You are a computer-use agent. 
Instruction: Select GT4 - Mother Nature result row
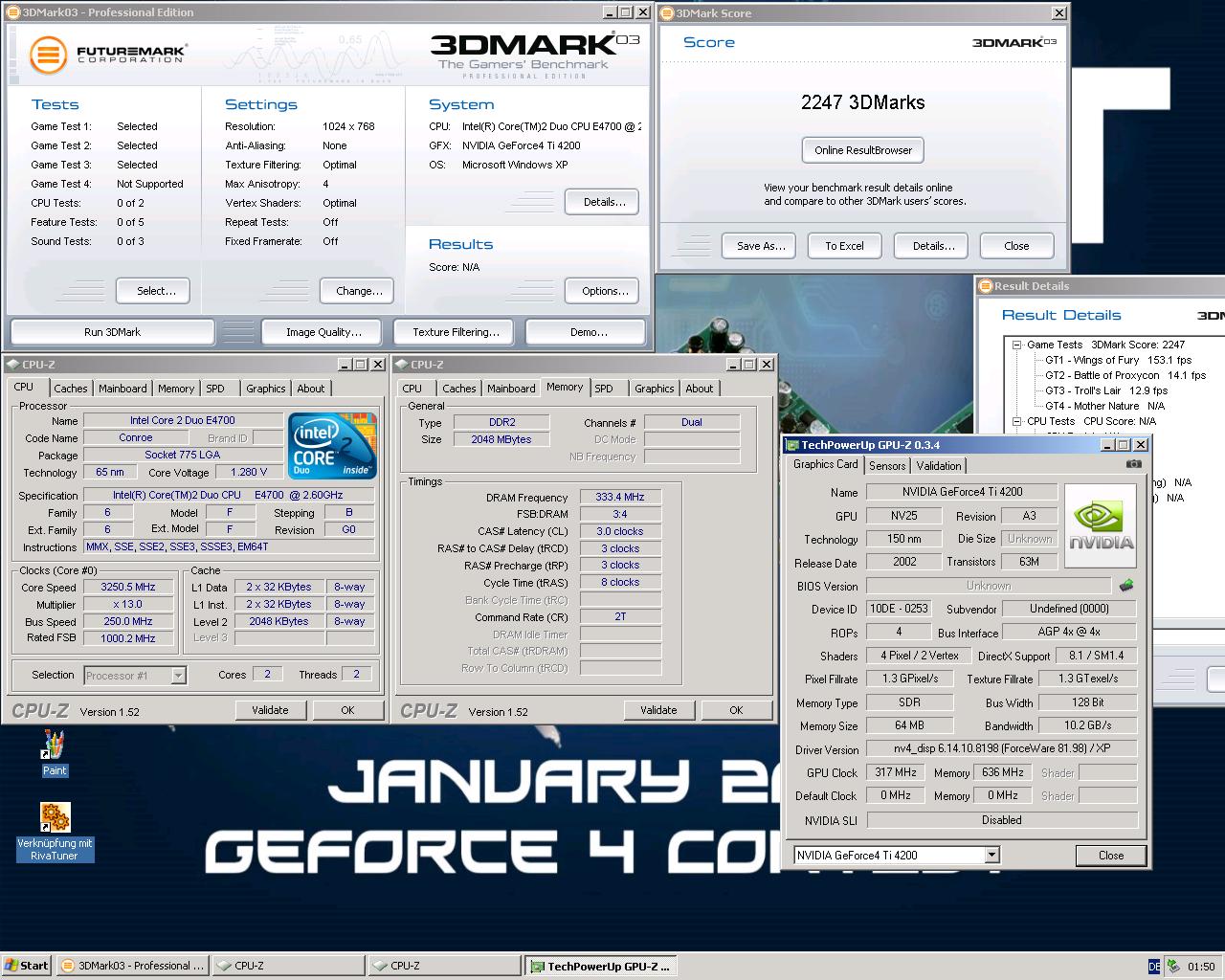point(1104,406)
